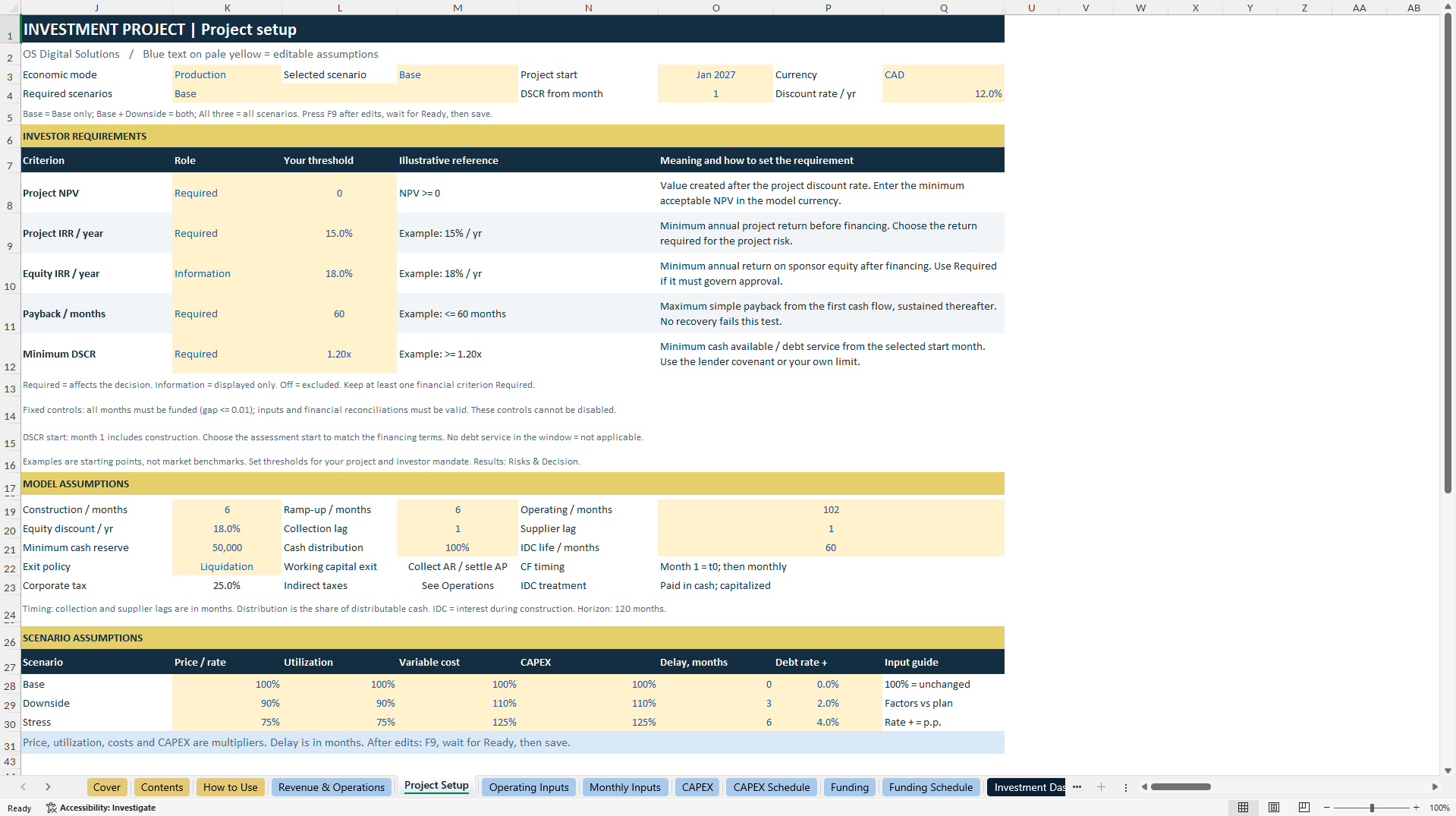Open the Contents sheet tab

coord(162,787)
